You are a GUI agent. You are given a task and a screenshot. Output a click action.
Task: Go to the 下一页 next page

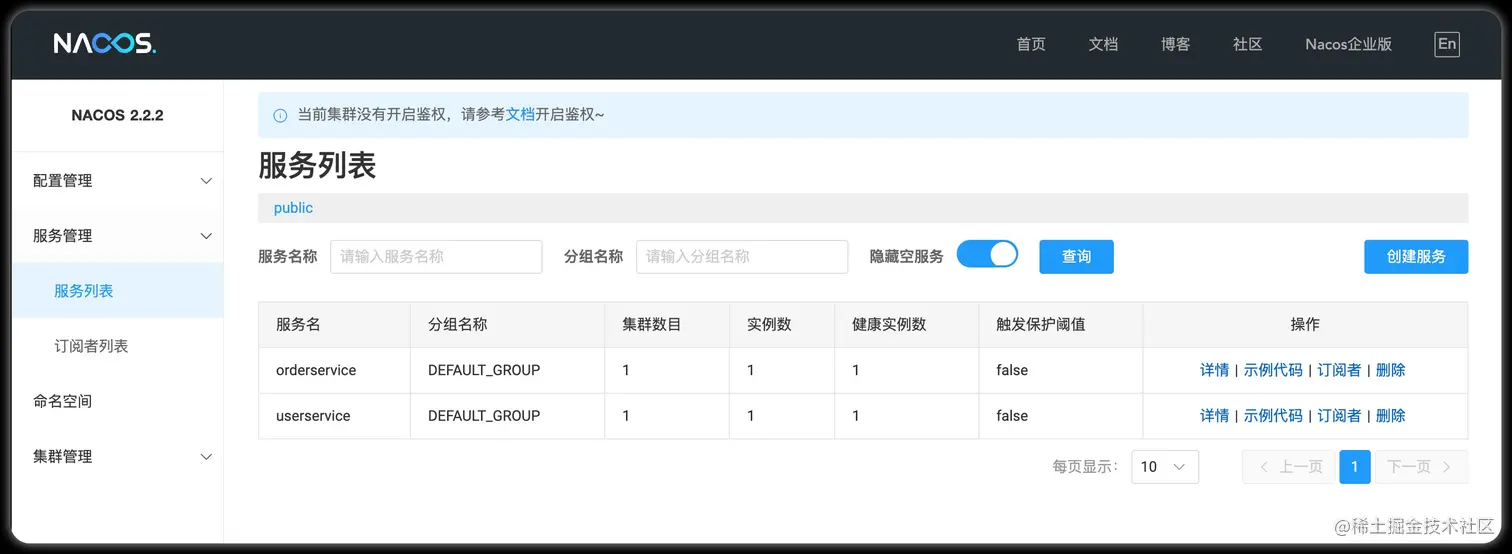[1421, 467]
